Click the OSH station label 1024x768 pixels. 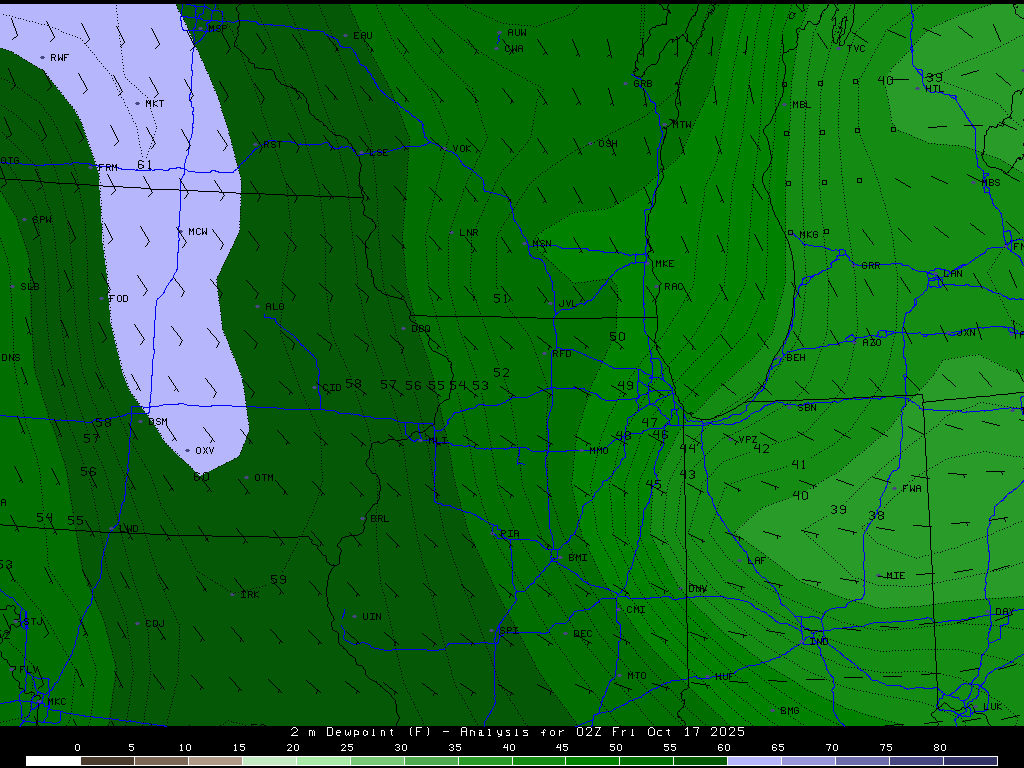607,144
